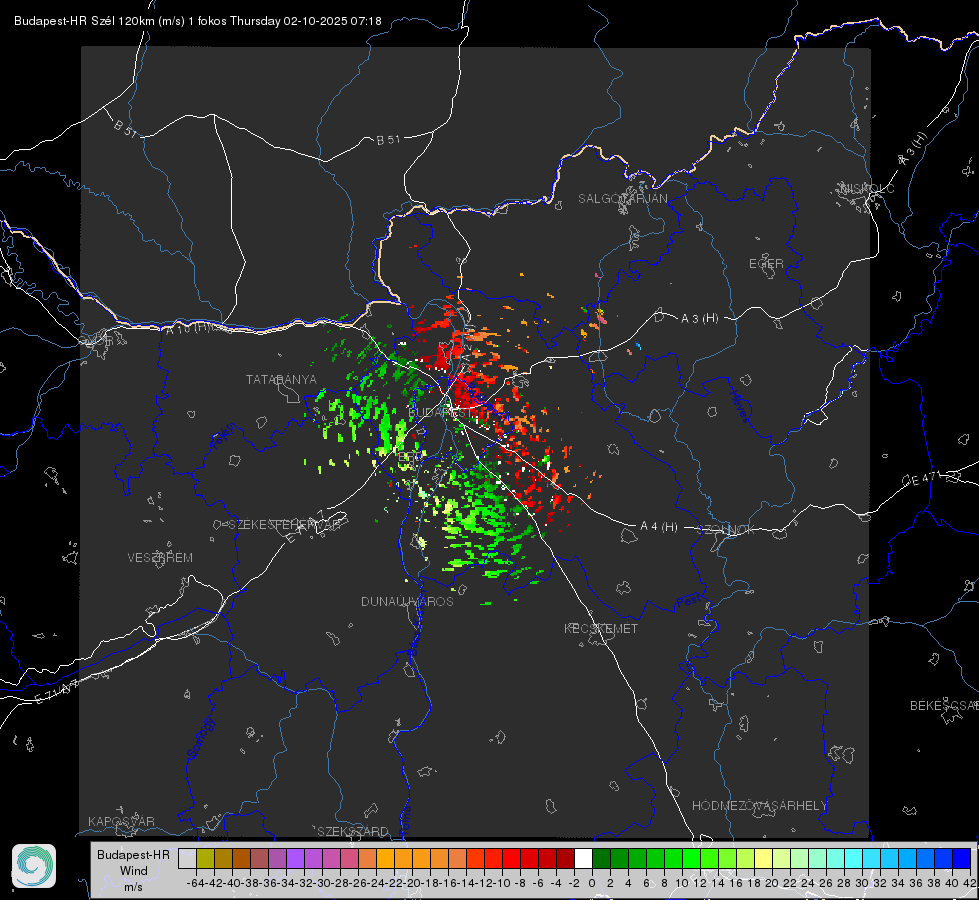Click the SZEKSZÁRD city label
Viewport: 979px width, 900px height.
[353, 831]
